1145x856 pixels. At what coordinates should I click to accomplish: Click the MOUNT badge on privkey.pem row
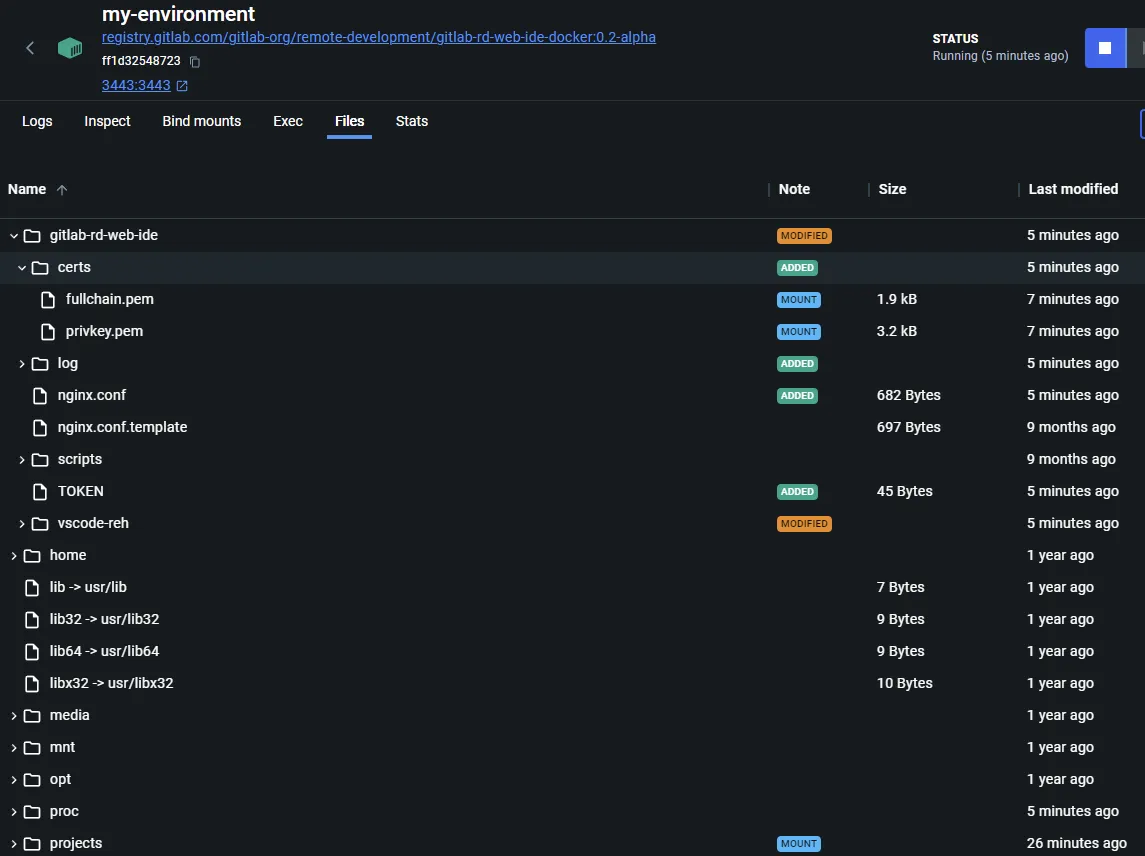click(x=799, y=332)
